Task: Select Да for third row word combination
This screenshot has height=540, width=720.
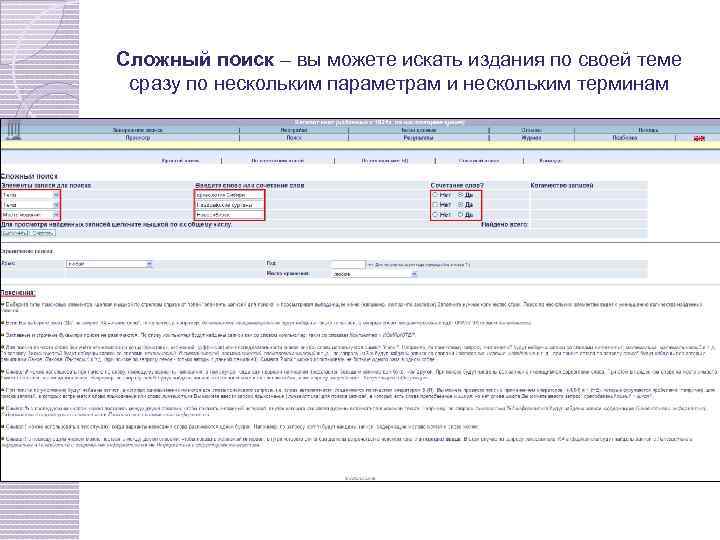Action: click(461, 214)
